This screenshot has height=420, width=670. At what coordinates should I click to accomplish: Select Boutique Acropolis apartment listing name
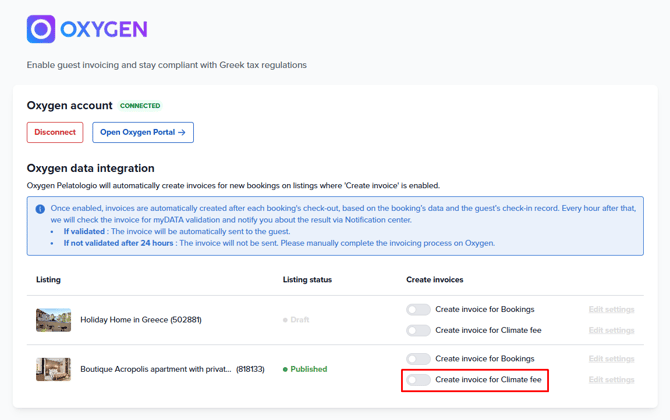(x=173, y=369)
